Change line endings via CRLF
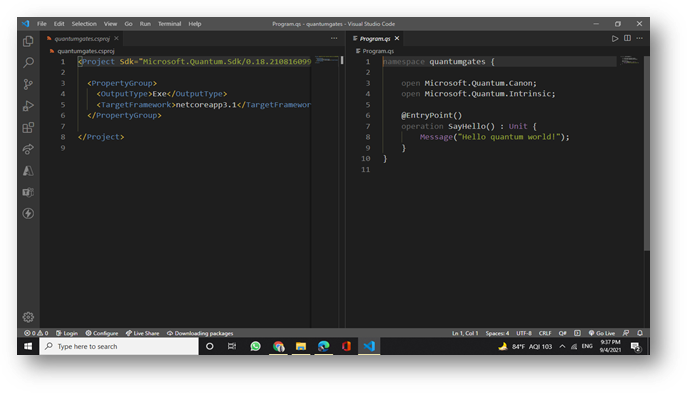Screen dimensions: 687x393 coord(545,333)
